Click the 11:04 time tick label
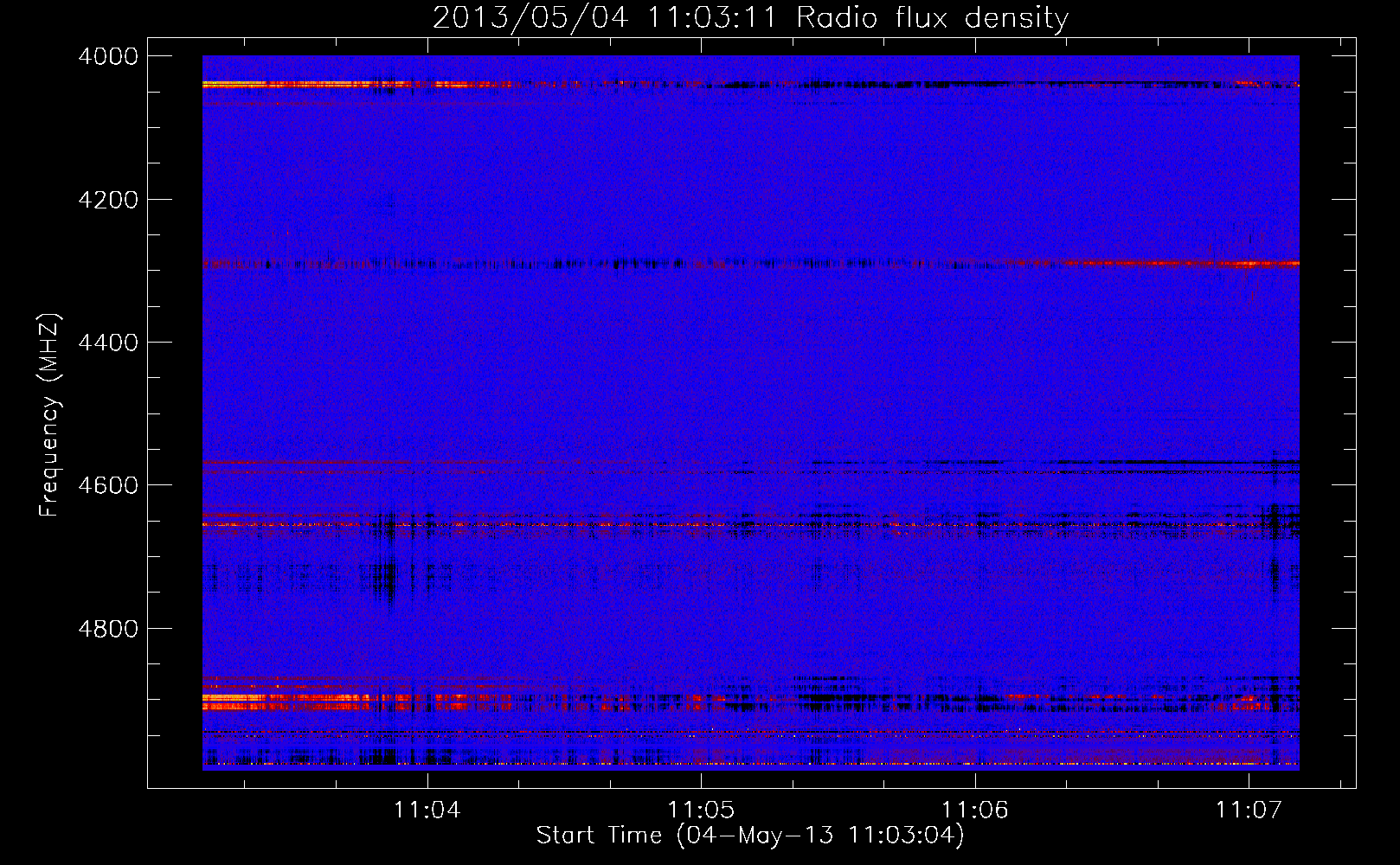The width and height of the screenshot is (1400, 865). [427, 810]
